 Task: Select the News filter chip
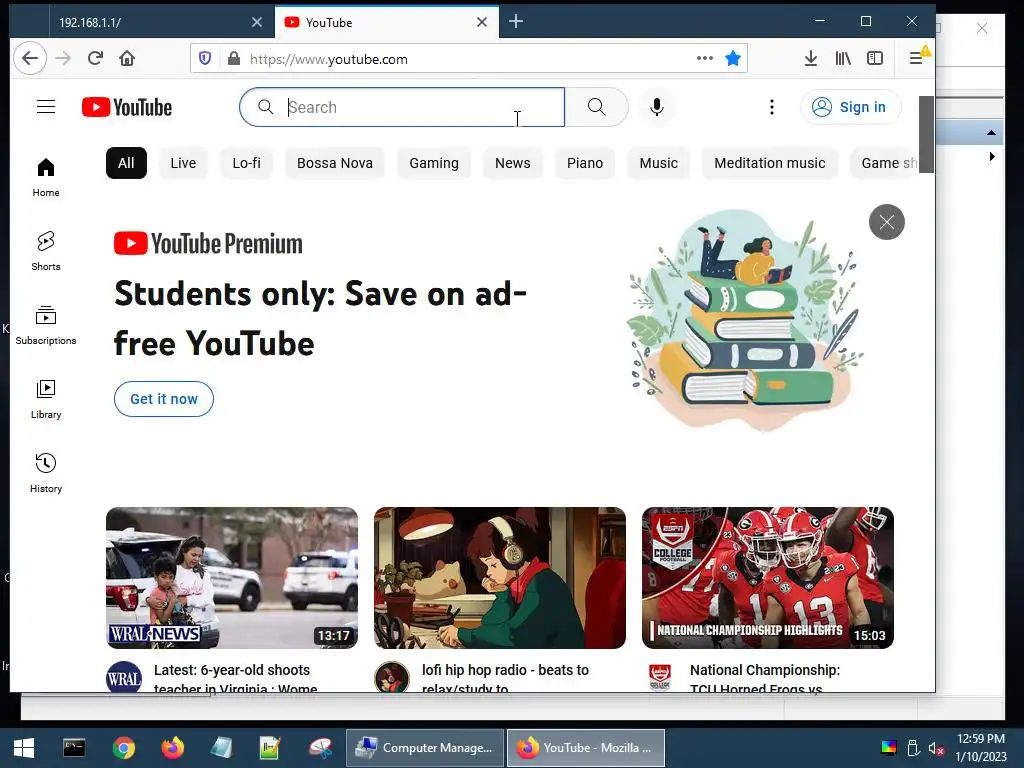click(513, 163)
